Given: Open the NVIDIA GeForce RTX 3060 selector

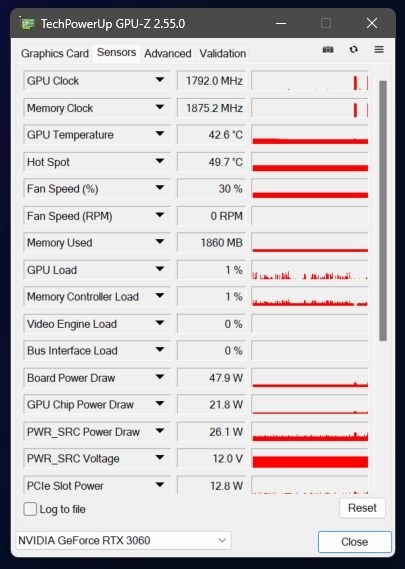Looking at the screenshot, I should [x=123, y=540].
